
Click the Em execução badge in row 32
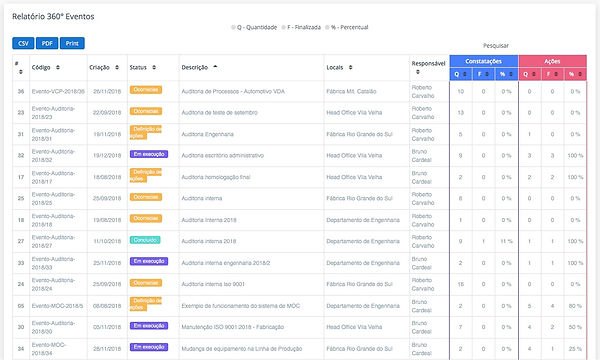point(149,154)
